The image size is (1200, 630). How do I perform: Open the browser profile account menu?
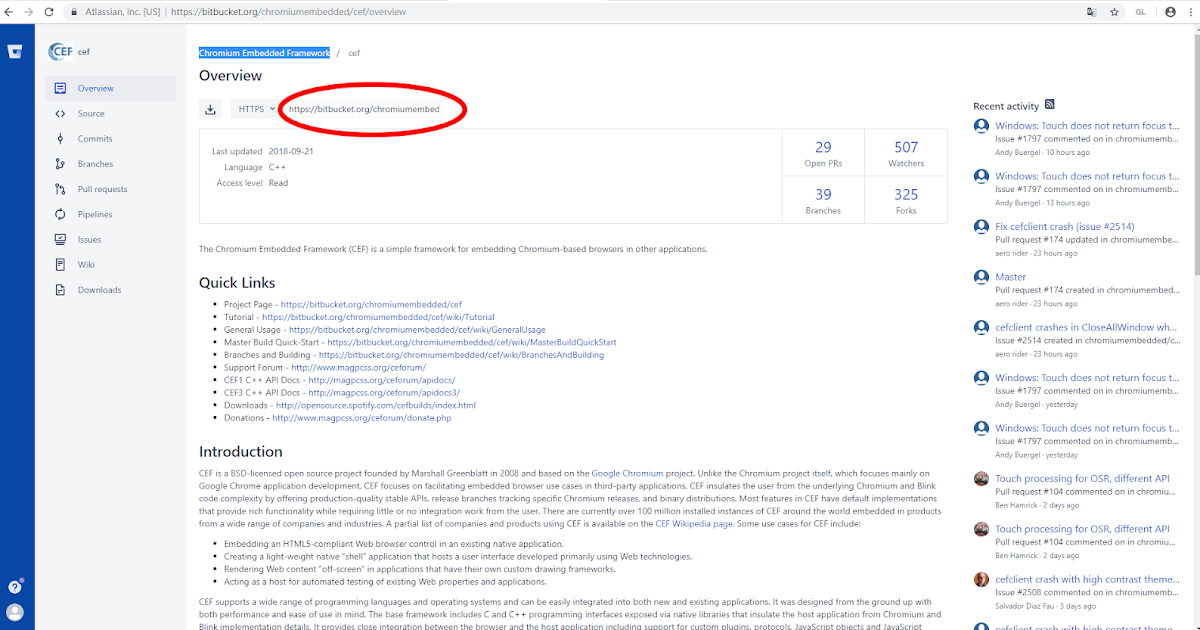1170,11
